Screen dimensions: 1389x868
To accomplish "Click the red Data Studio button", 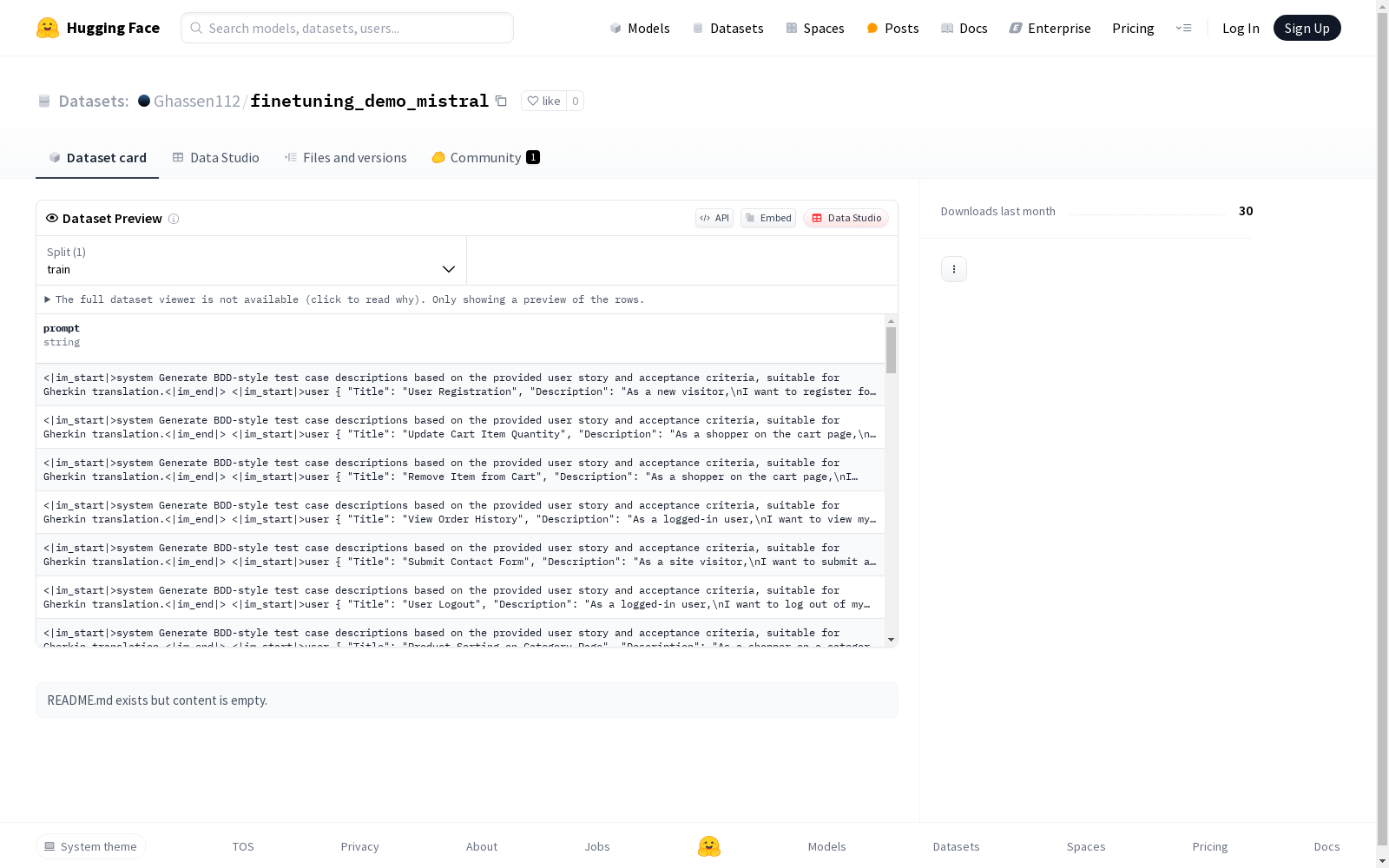I will [846, 218].
